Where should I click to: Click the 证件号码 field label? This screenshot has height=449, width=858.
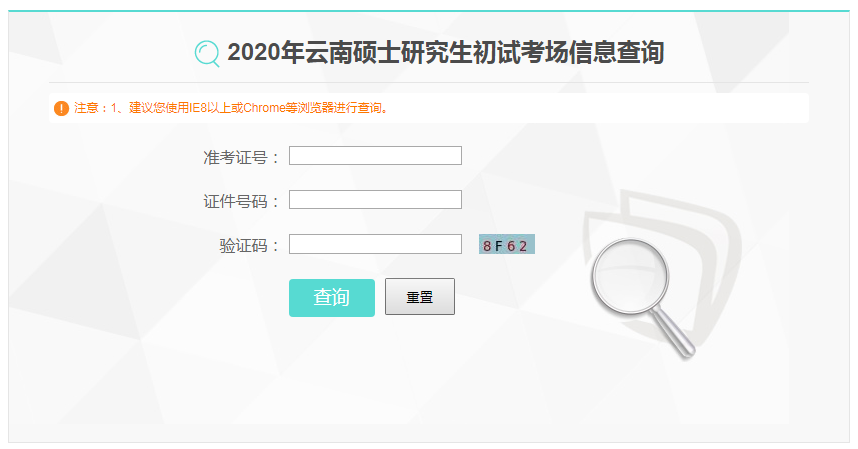[x=241, y=202]
